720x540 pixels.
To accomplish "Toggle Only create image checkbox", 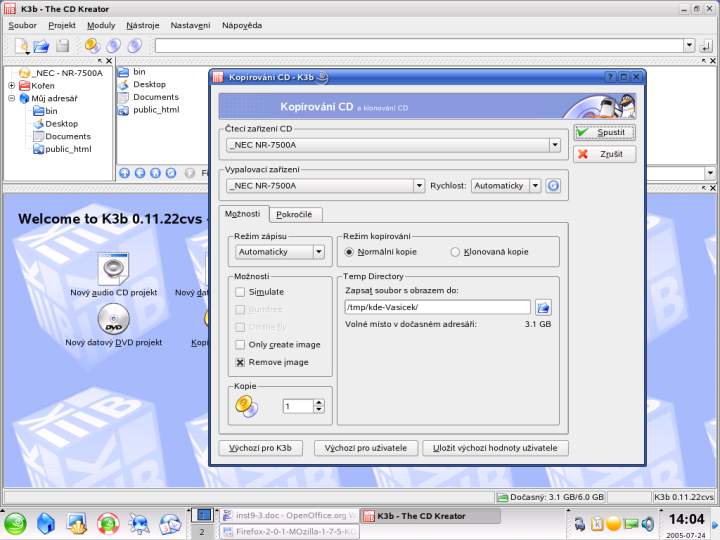I will 240,345.
